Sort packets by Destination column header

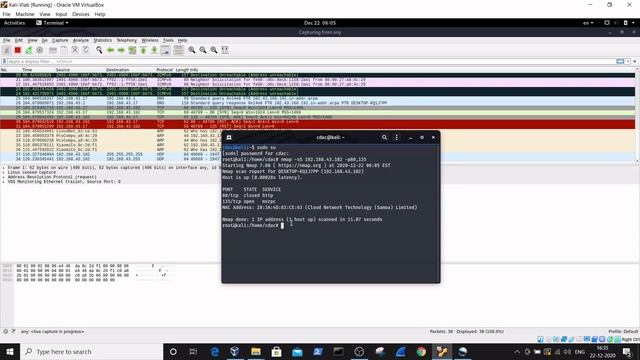point(118,70)
